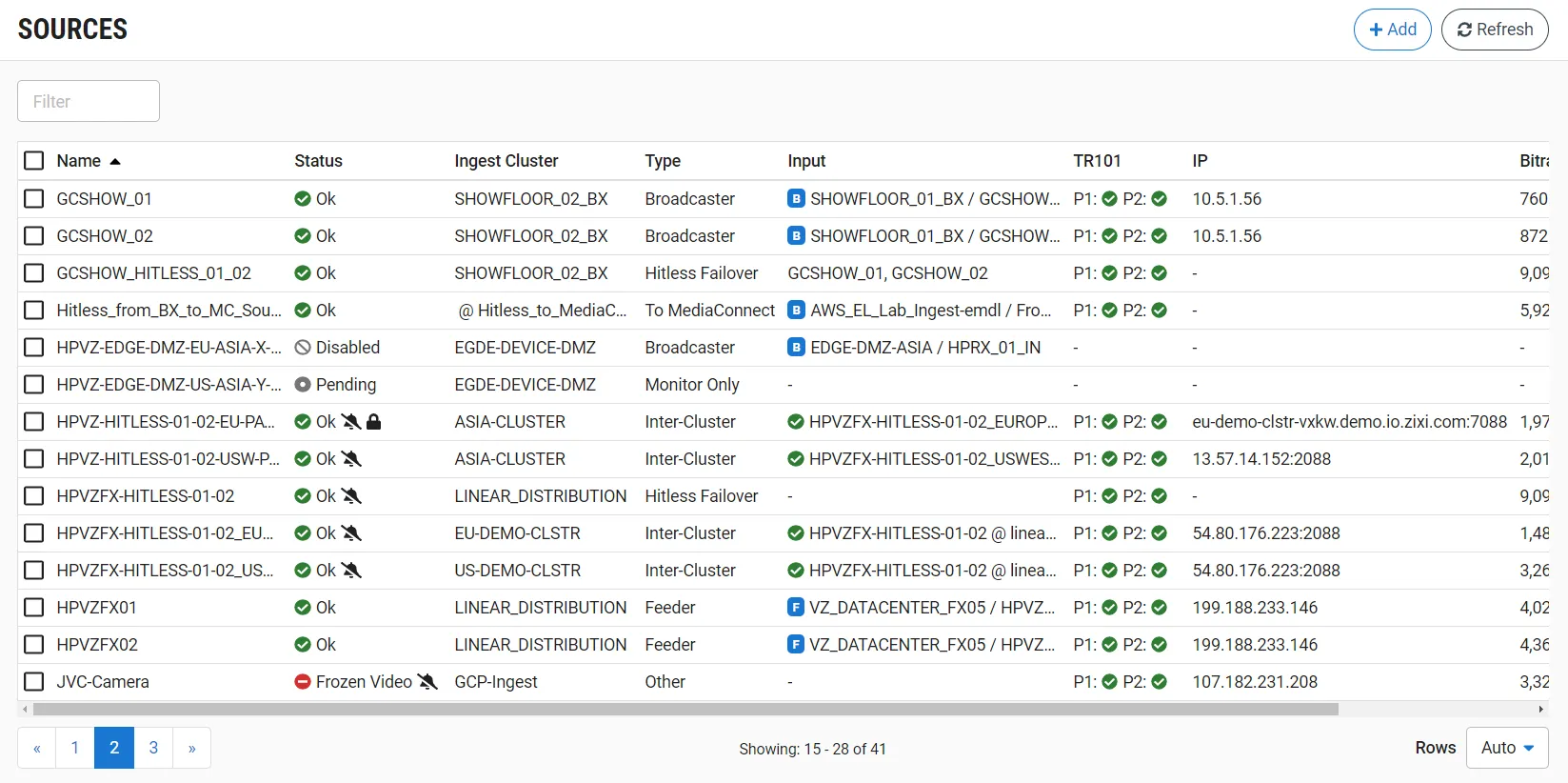Click the 'Monitor Only' type cell
This screenshot has width=1568, height=783.
[692, 385]
